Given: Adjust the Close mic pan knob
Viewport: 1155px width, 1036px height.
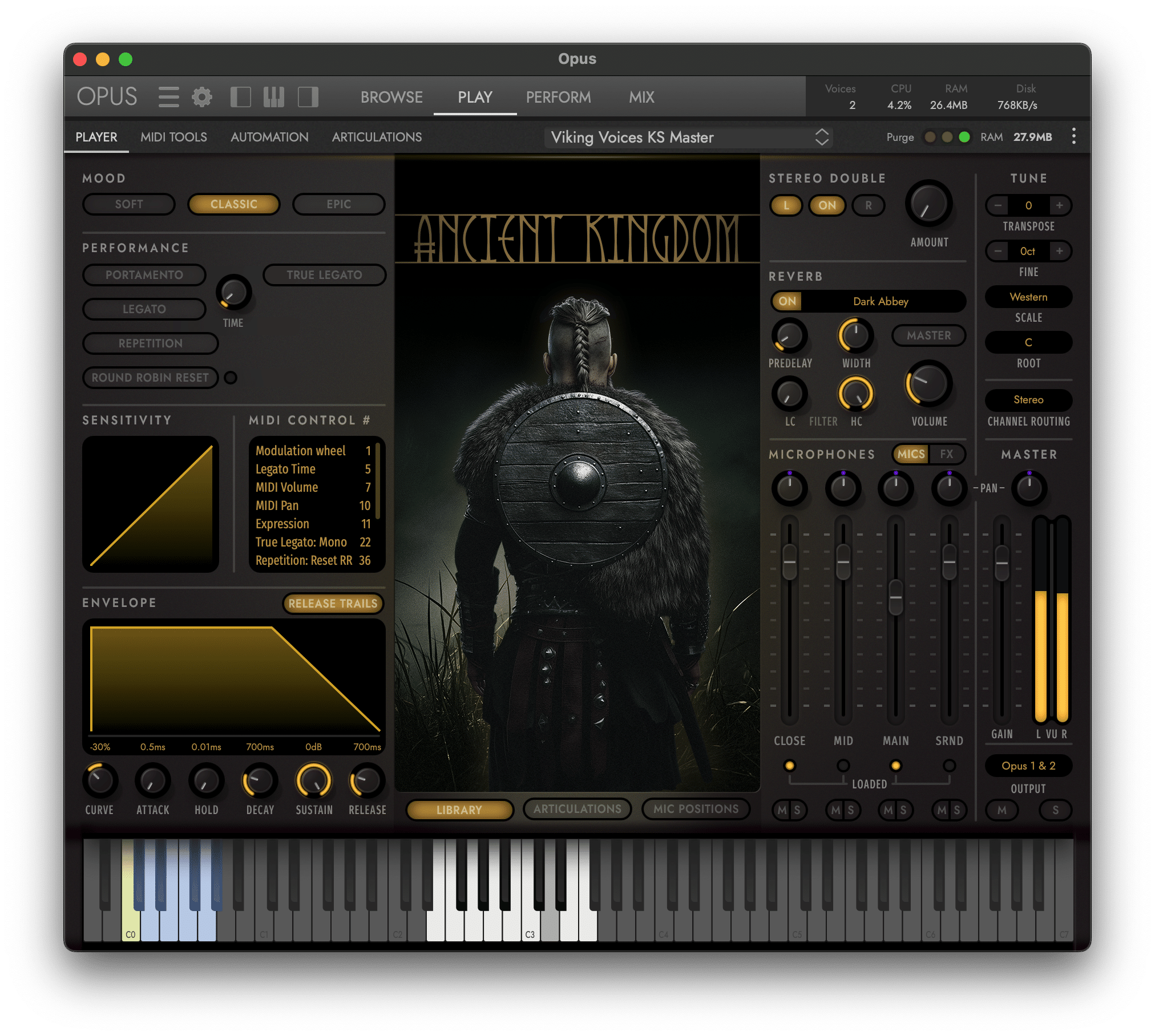Looking at the screenshot, I should pos(790,488).
